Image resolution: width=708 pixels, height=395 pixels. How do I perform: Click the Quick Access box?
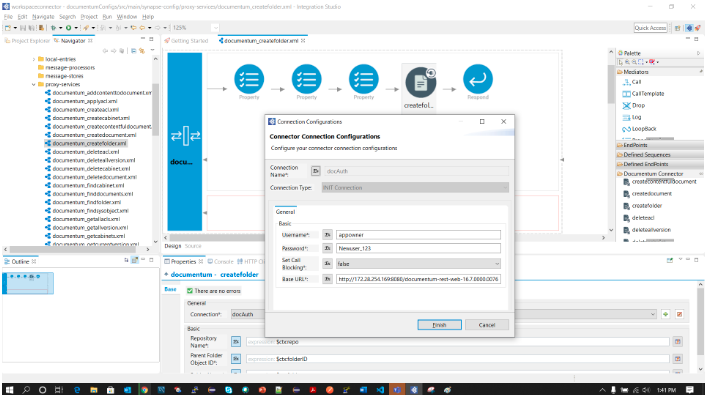[650, 28]
